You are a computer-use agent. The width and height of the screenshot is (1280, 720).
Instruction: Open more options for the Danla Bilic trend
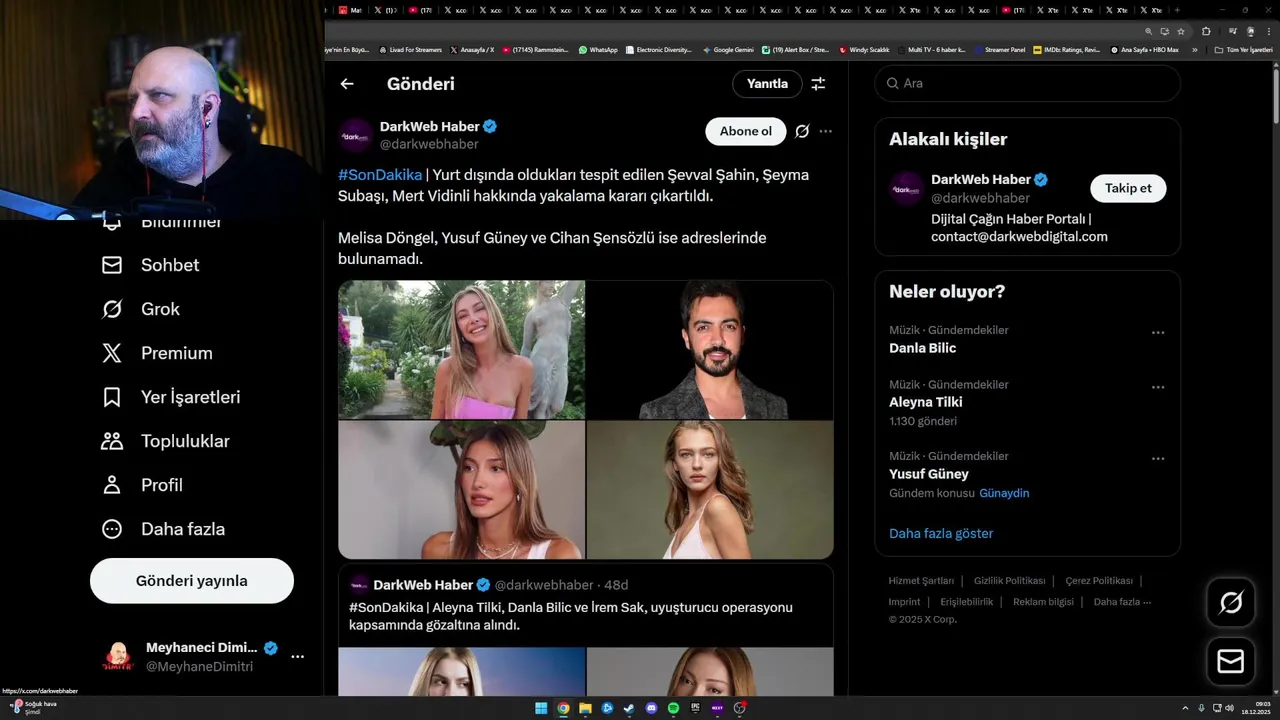[x=1158, y=332]
